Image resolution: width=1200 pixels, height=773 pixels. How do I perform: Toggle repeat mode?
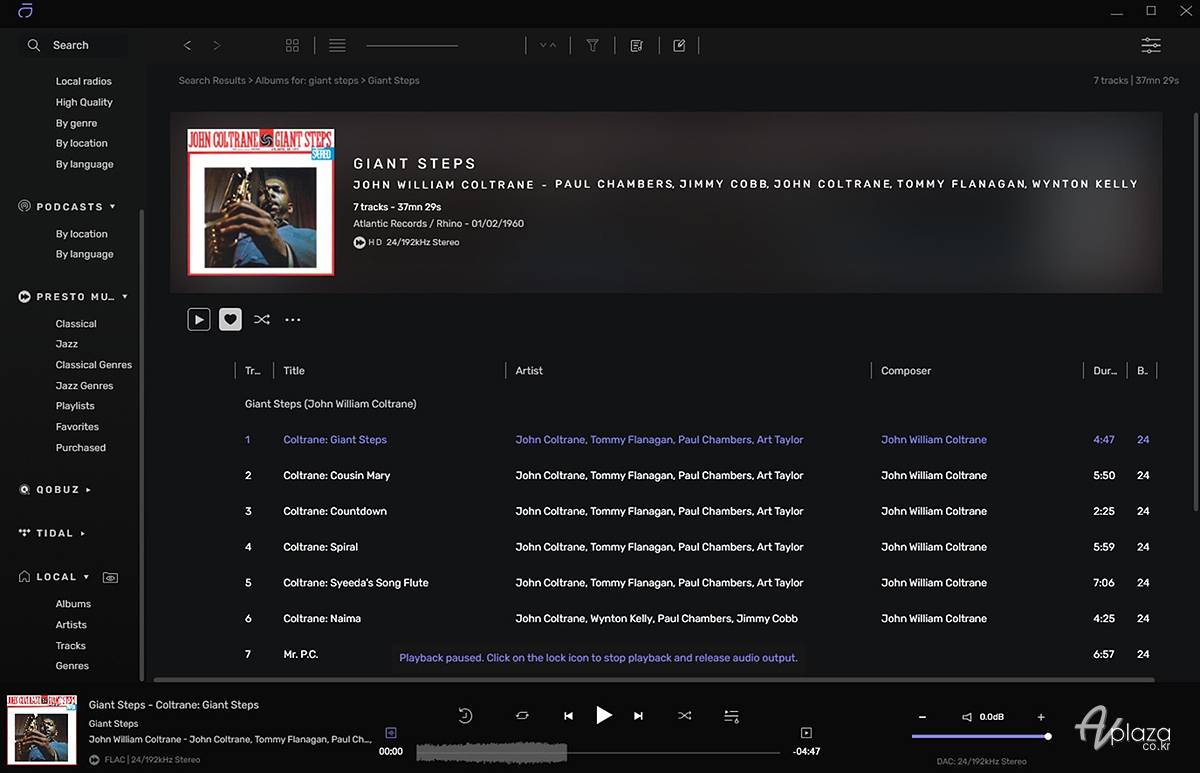pos(522,716)
